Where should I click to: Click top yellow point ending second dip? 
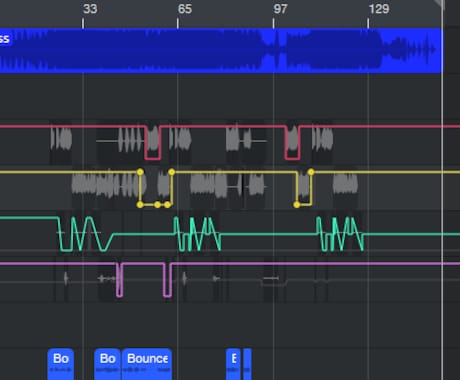(311, 172)
